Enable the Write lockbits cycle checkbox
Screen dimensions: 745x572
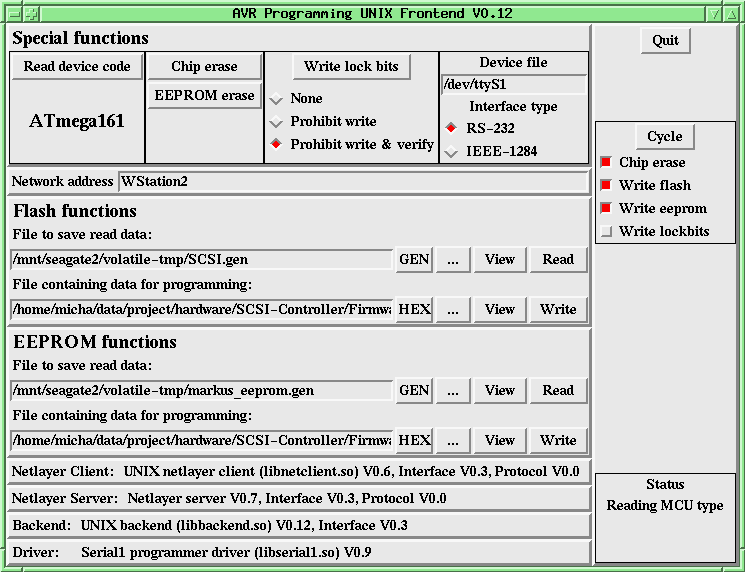[655, 231]
